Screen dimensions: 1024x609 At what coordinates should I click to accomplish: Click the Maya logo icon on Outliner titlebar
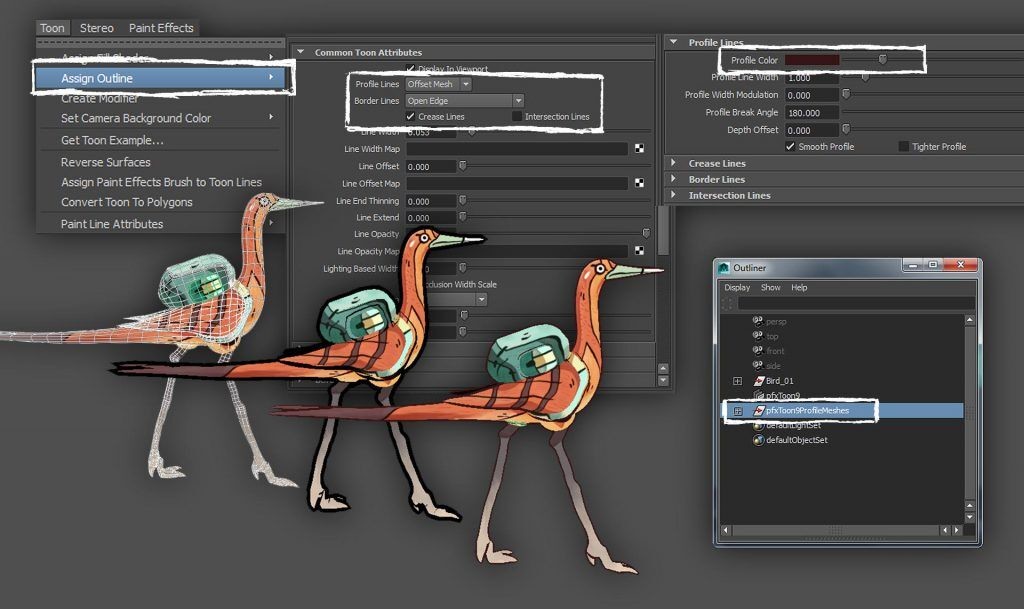coord(723,265)
